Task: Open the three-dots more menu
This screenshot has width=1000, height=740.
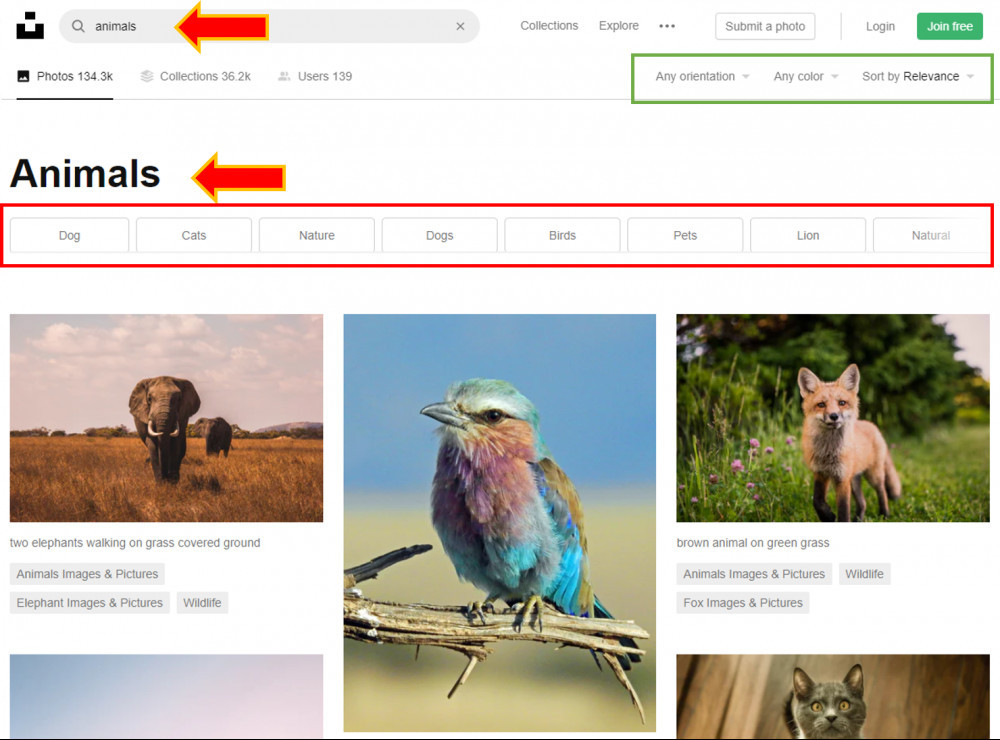Action: pos(667,26)
